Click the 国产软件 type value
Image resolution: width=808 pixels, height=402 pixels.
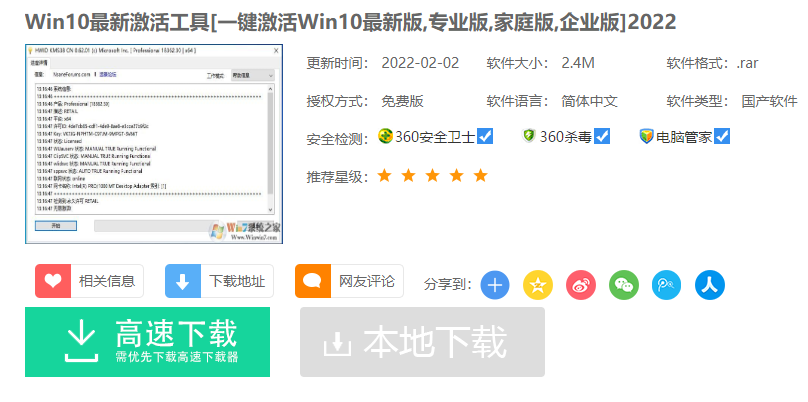pos(770,101)
